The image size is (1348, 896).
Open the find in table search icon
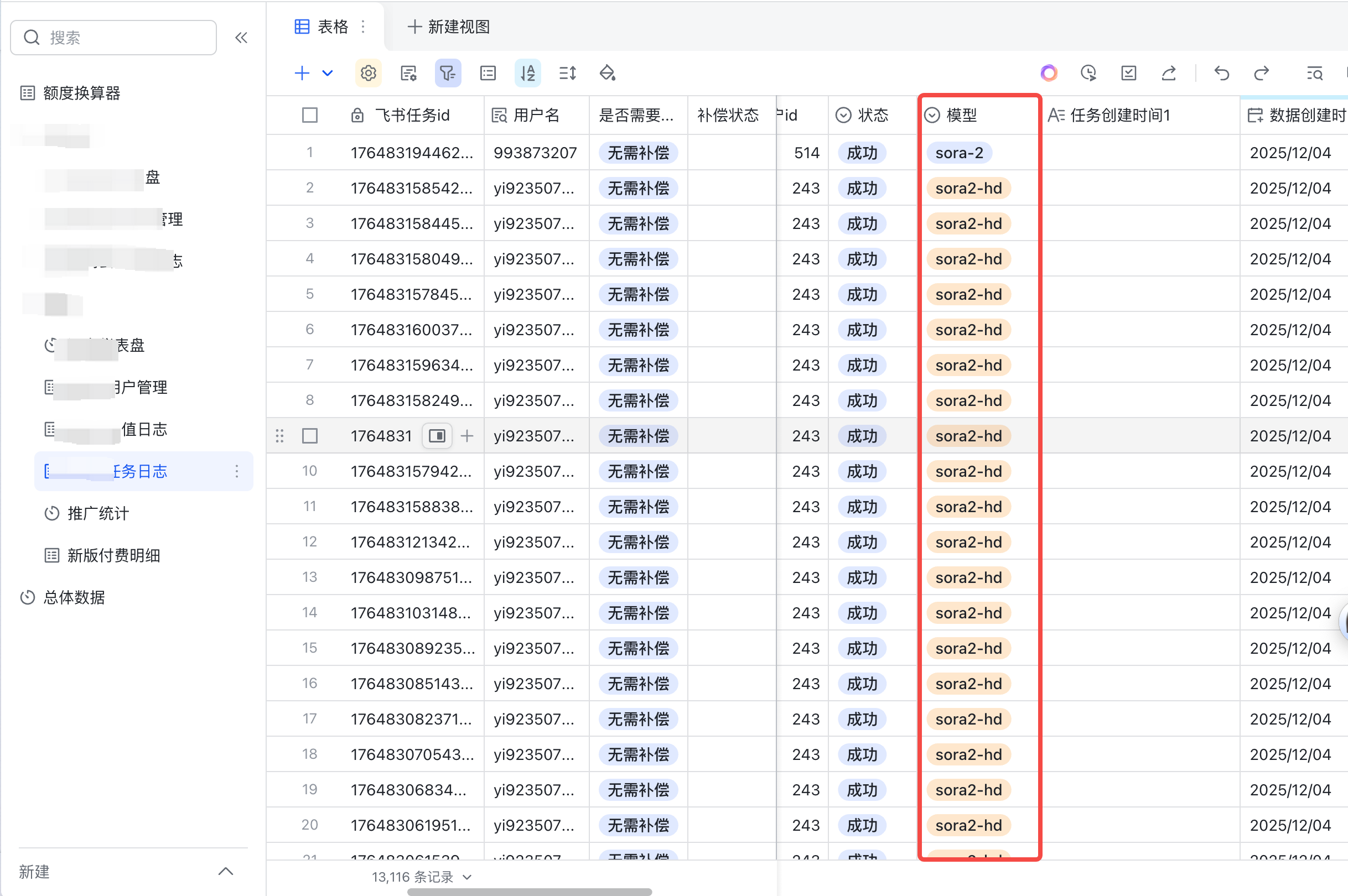click(x=1314, y=73)
